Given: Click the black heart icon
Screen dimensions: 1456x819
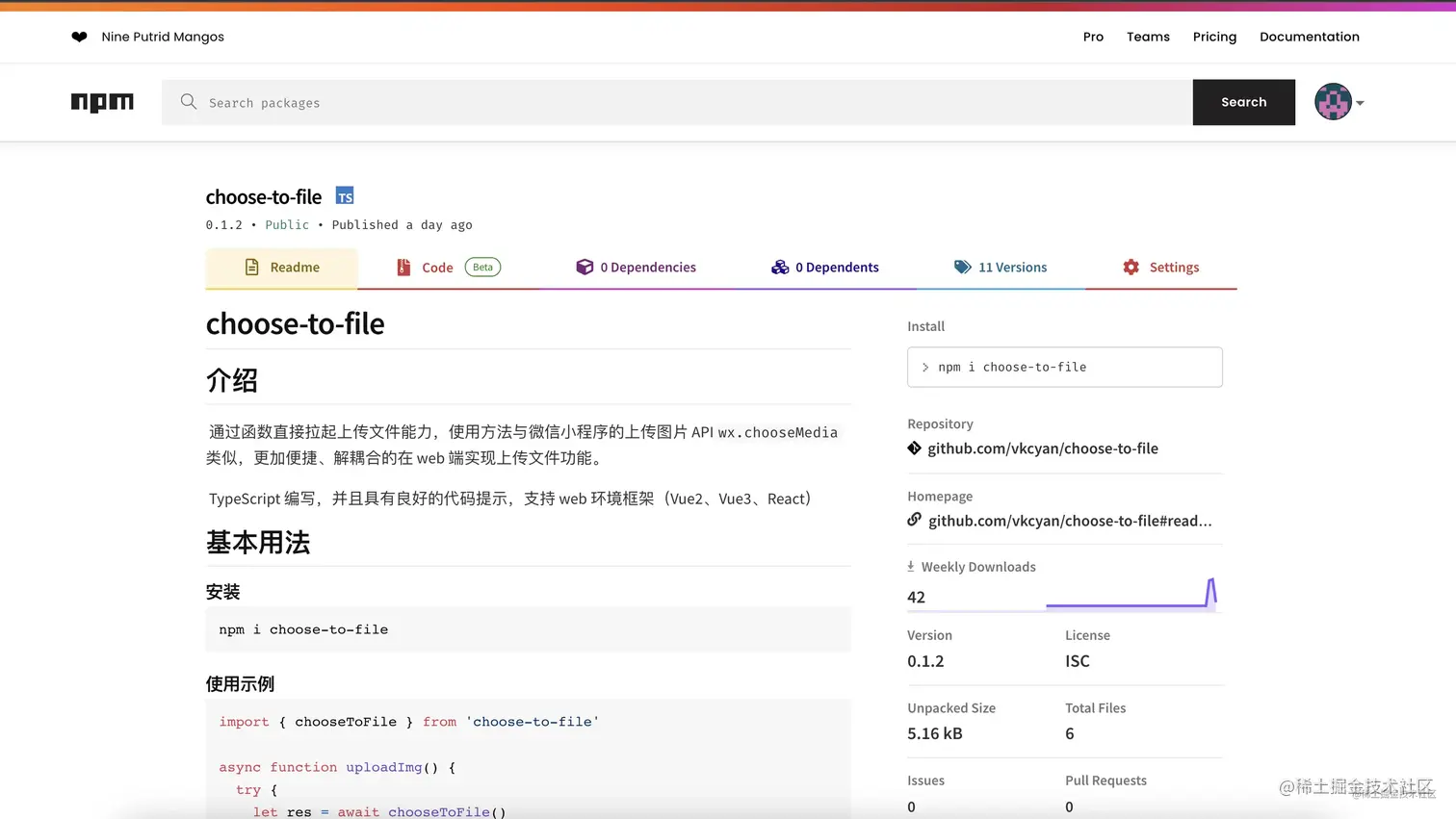Looking at the screenshot, I should 79,37.
